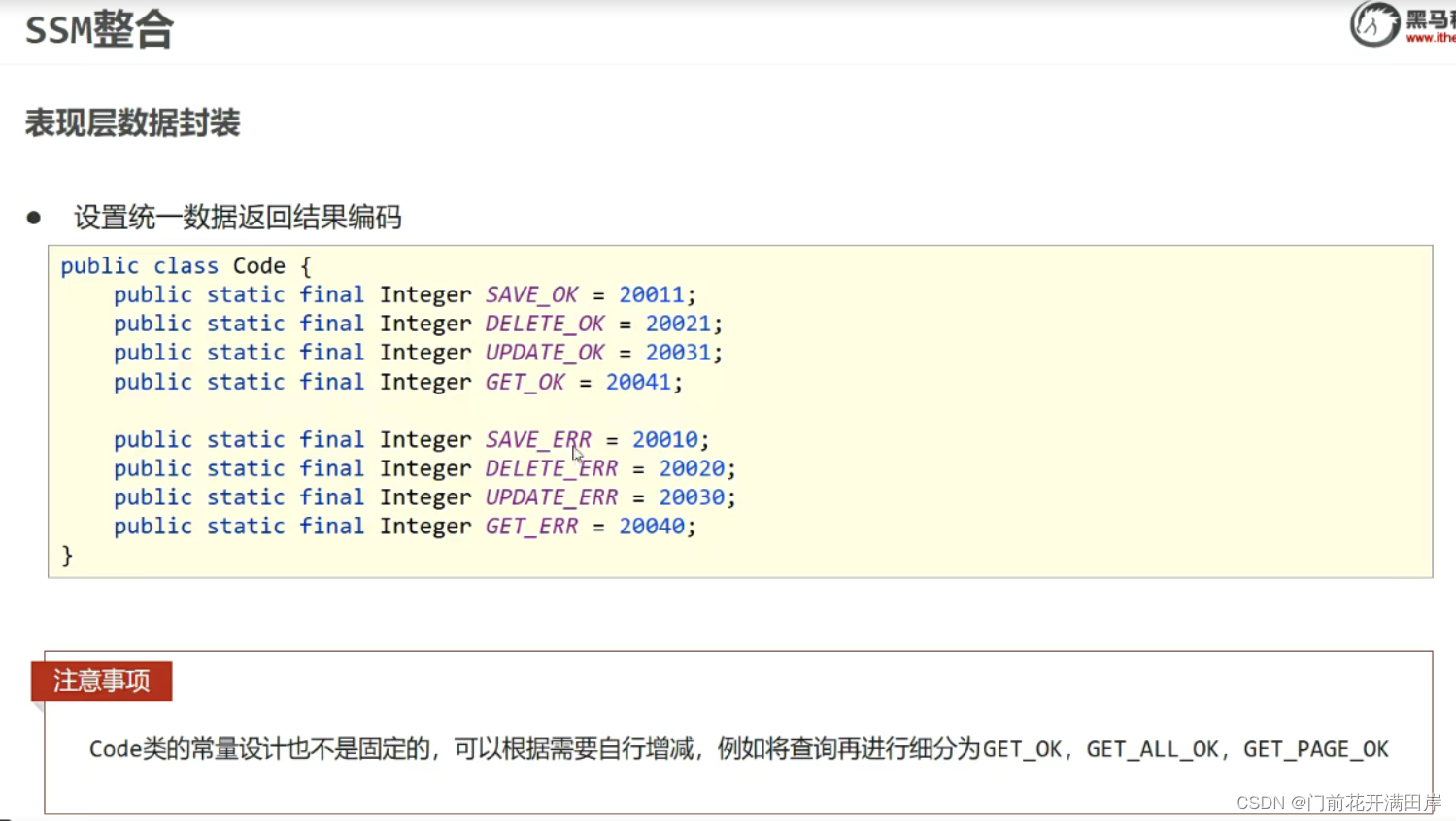Click the red '注意事项' label
Viewport: 1456px width, 821px height.
[101, 681]
